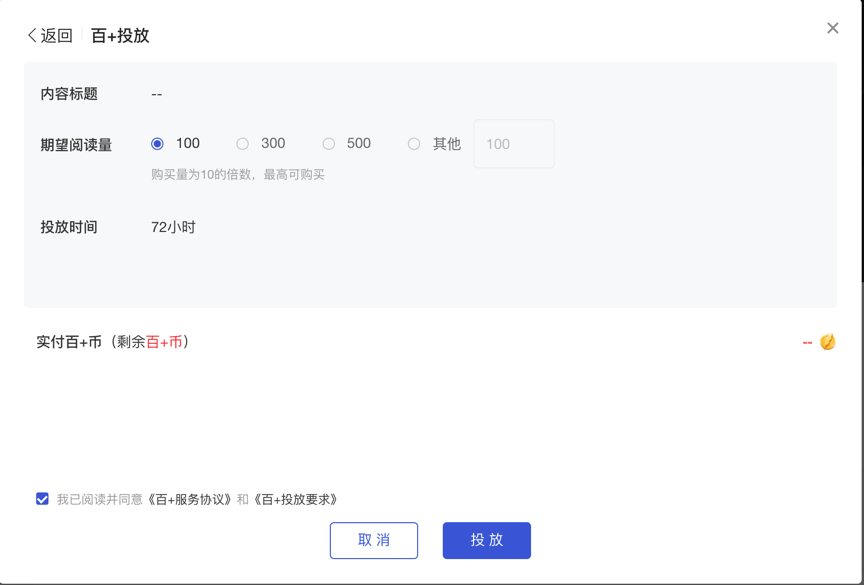The height and width of the screenshot is (585, 864).
Task: Click the red 百+币 remaining balance text
Action: point(164,342)
